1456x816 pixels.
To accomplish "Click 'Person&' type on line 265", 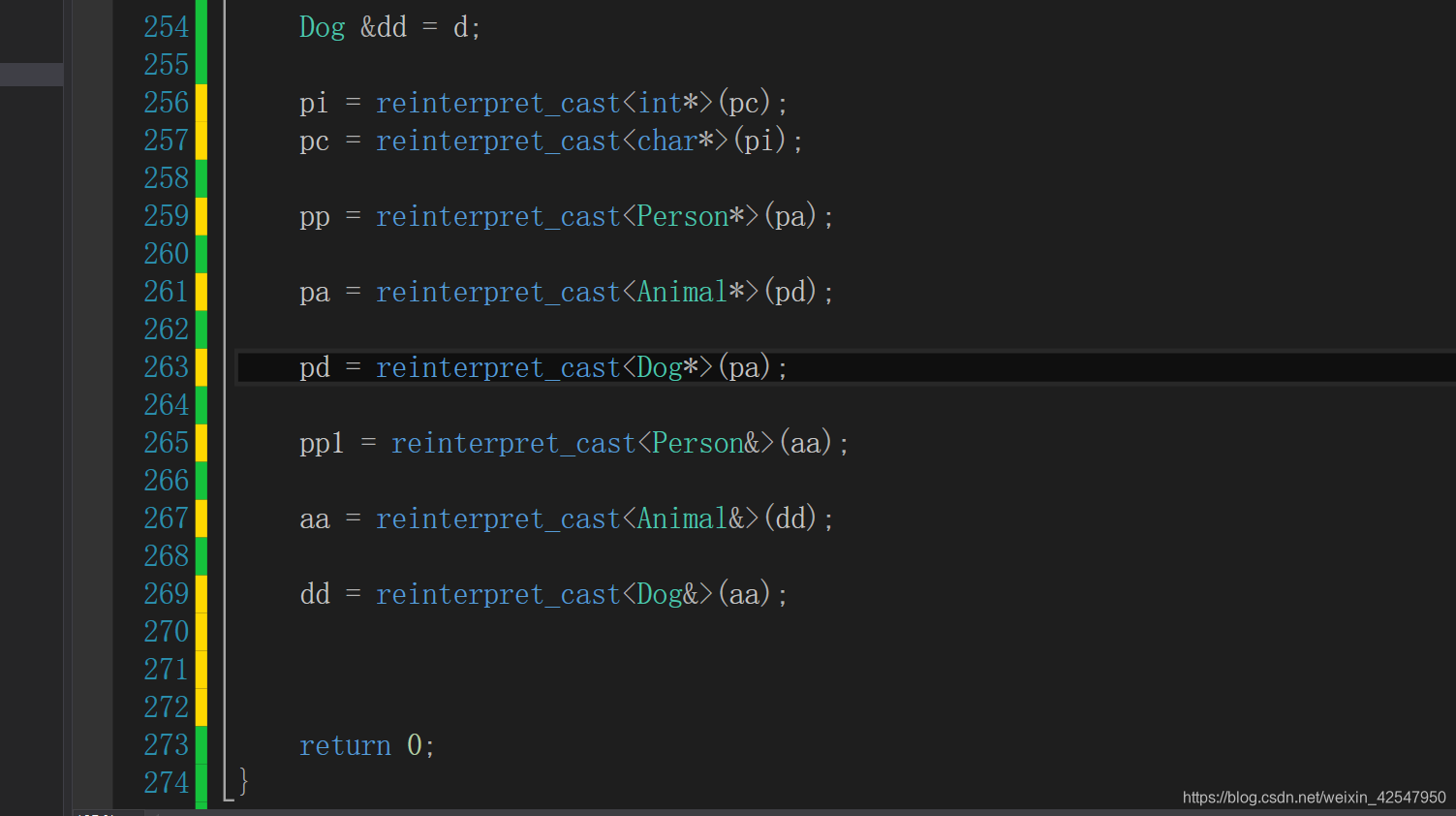I will point(706,443).
